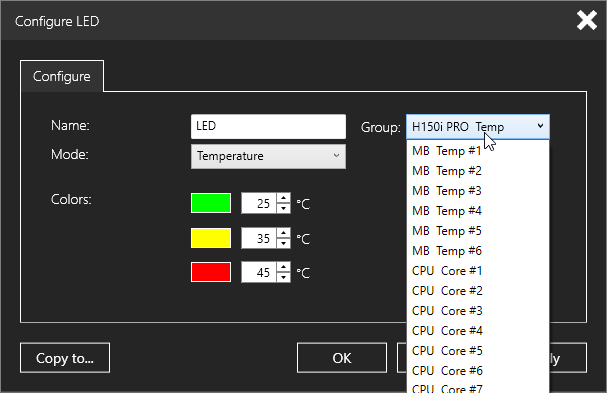Open the Mode dropdown showing Temperature
Image resolution: width=607 pixels, height=393 pixels.
[x=268, y=156]
